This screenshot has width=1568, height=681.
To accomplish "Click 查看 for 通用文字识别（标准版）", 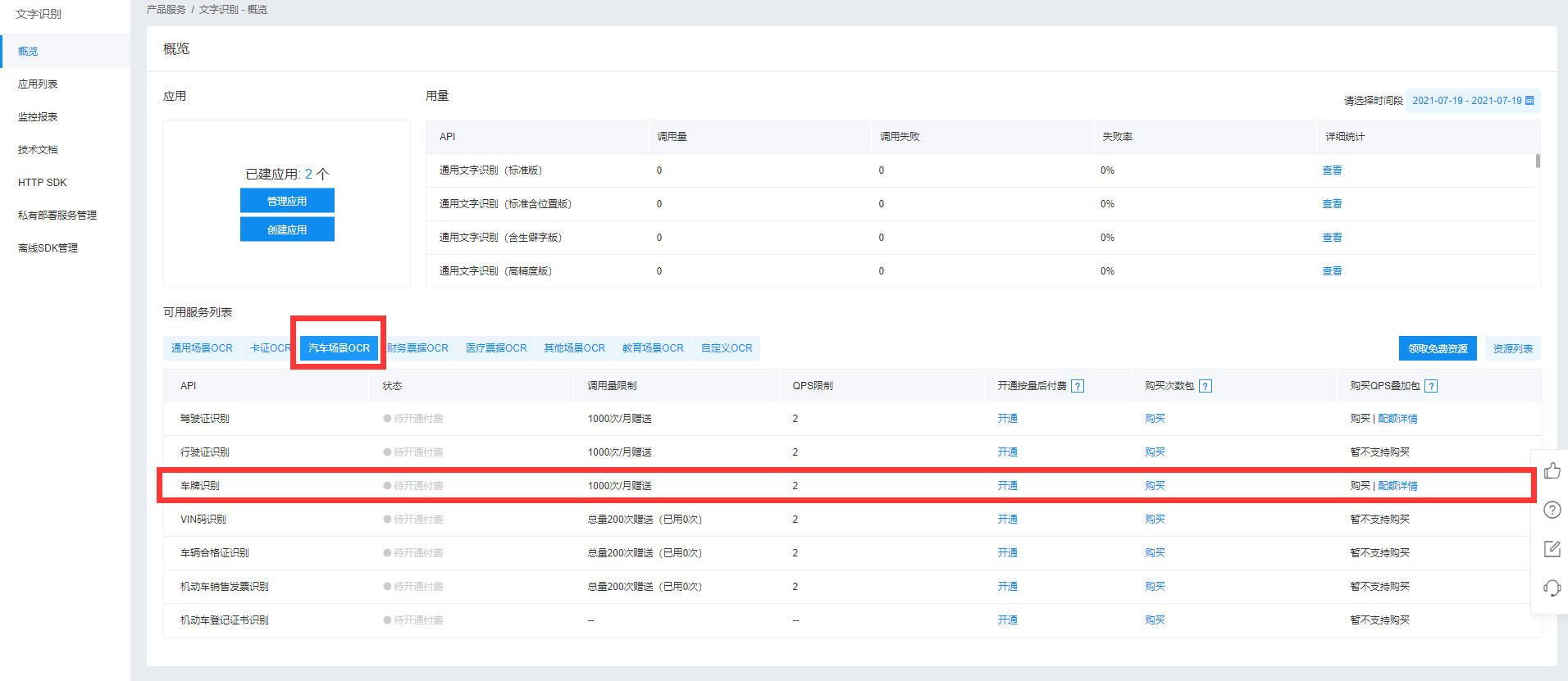I will [x=1332, y=170].
